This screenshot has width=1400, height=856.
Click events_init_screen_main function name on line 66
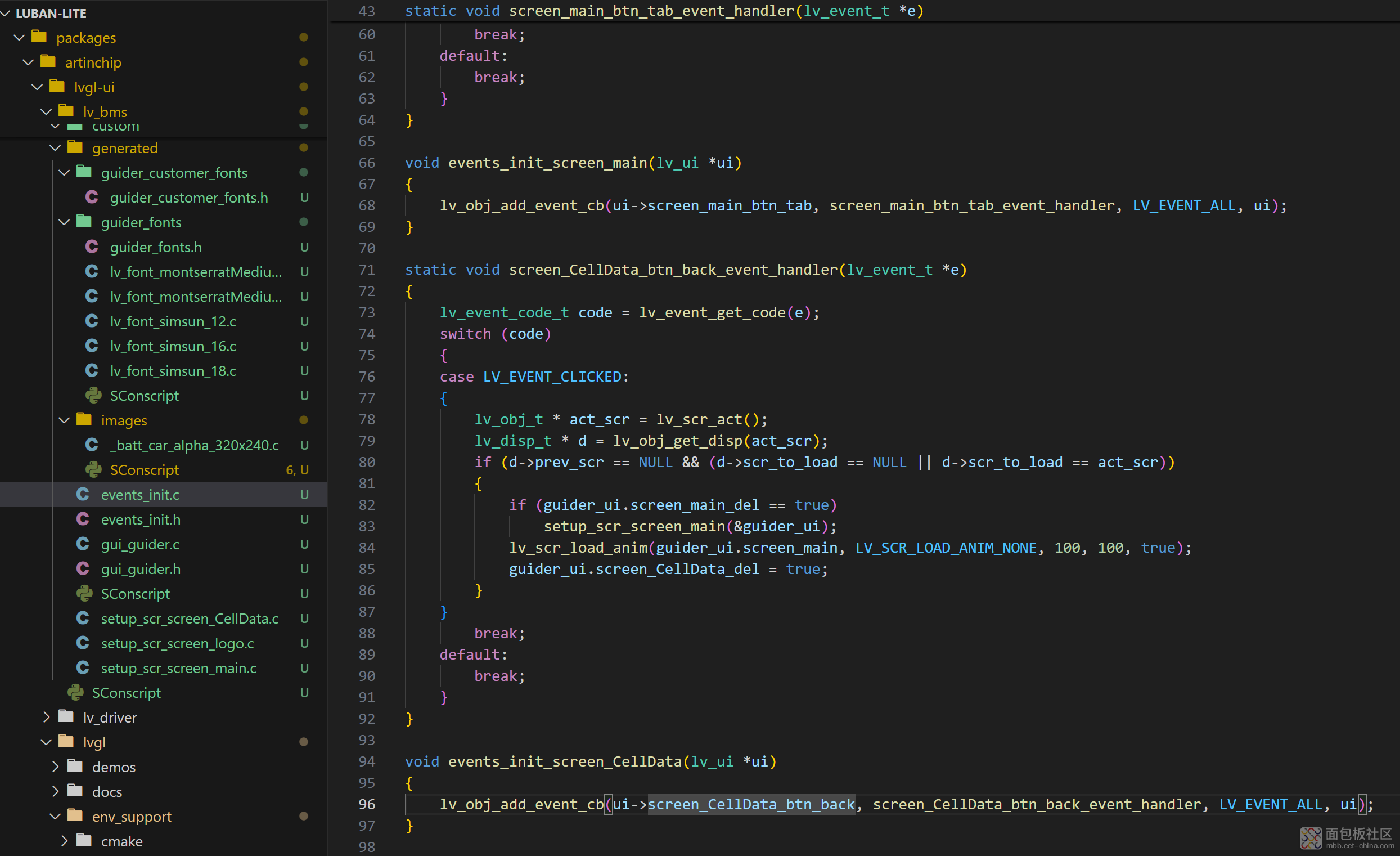pyautogui.click(x=548, y=163)
